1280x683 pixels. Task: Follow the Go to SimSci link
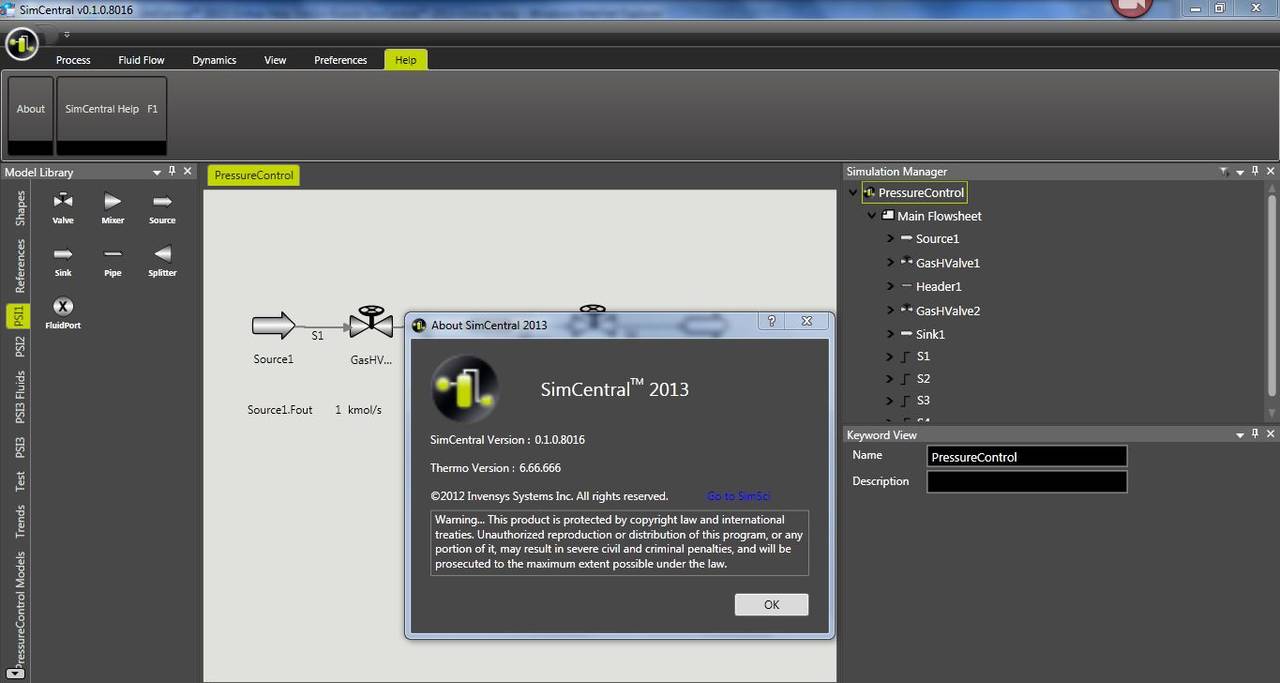[739, 496]
